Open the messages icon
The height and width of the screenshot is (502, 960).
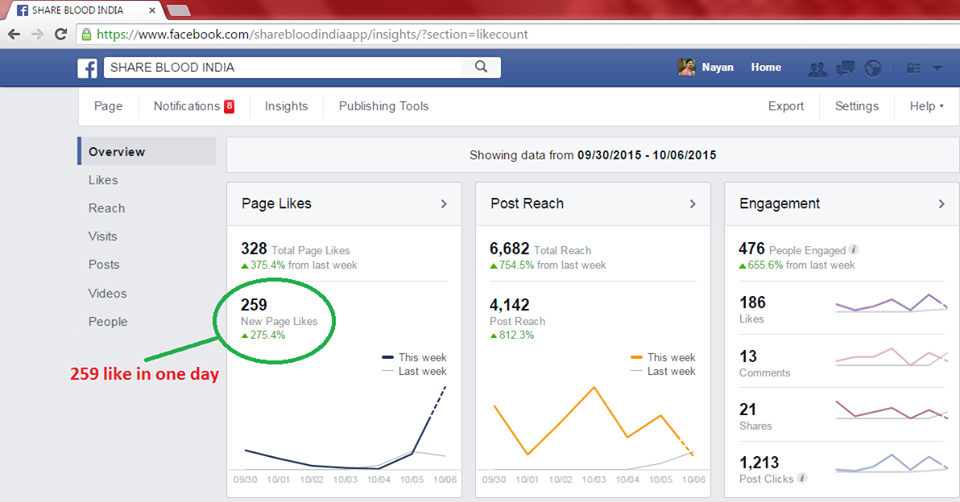pyautogui.click(x=846, y=68)
